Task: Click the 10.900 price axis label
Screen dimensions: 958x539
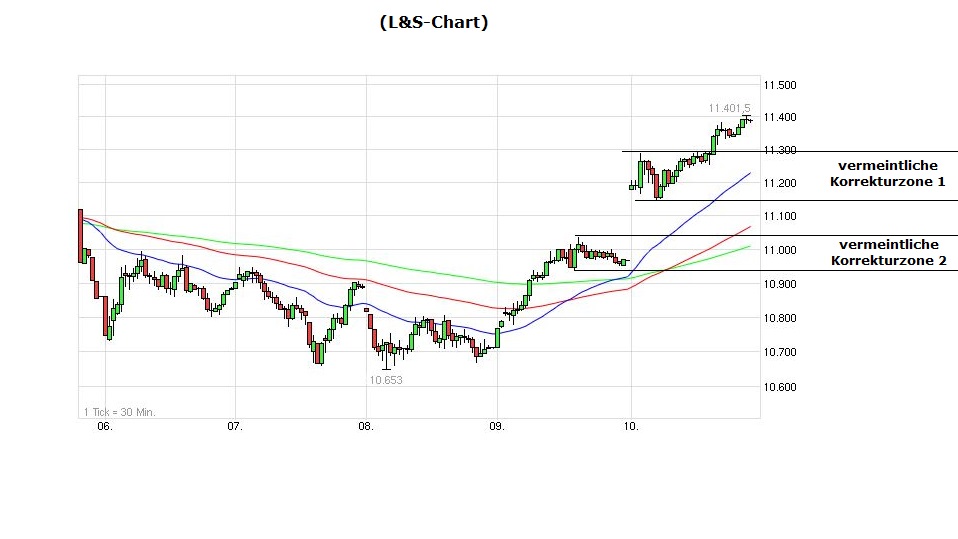Action: pos(779,285)
